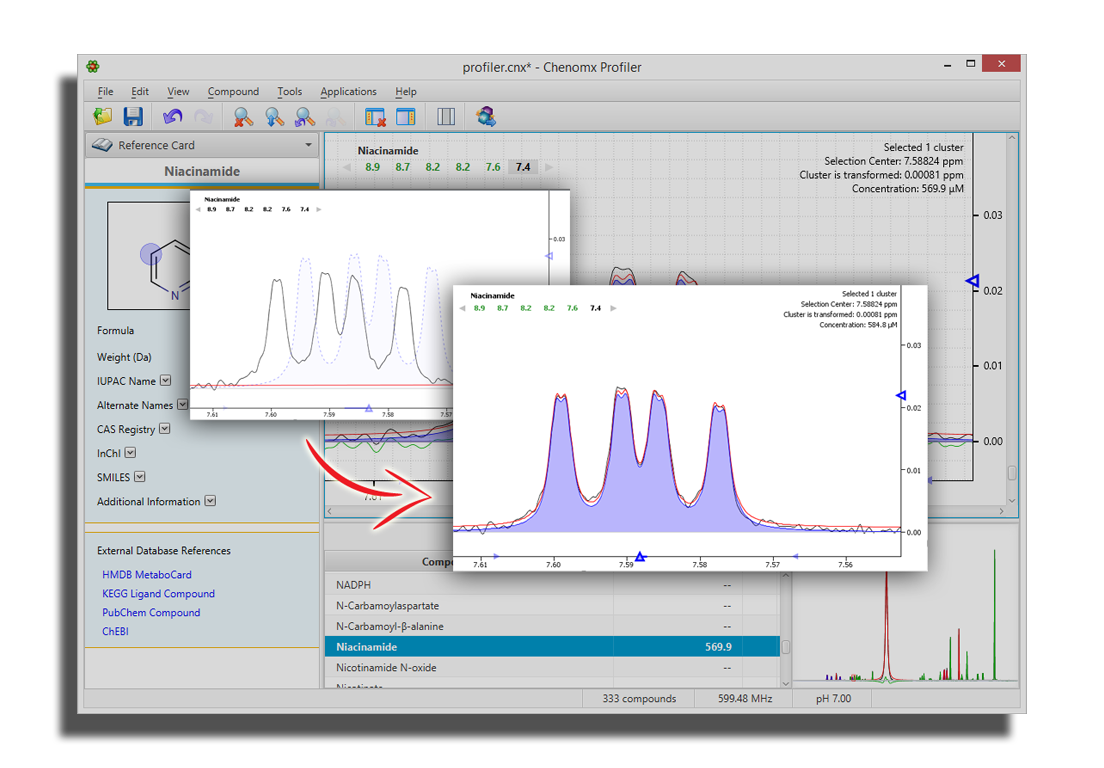Undo the last action
This screenshot has width=1104, height=768.
172,116
